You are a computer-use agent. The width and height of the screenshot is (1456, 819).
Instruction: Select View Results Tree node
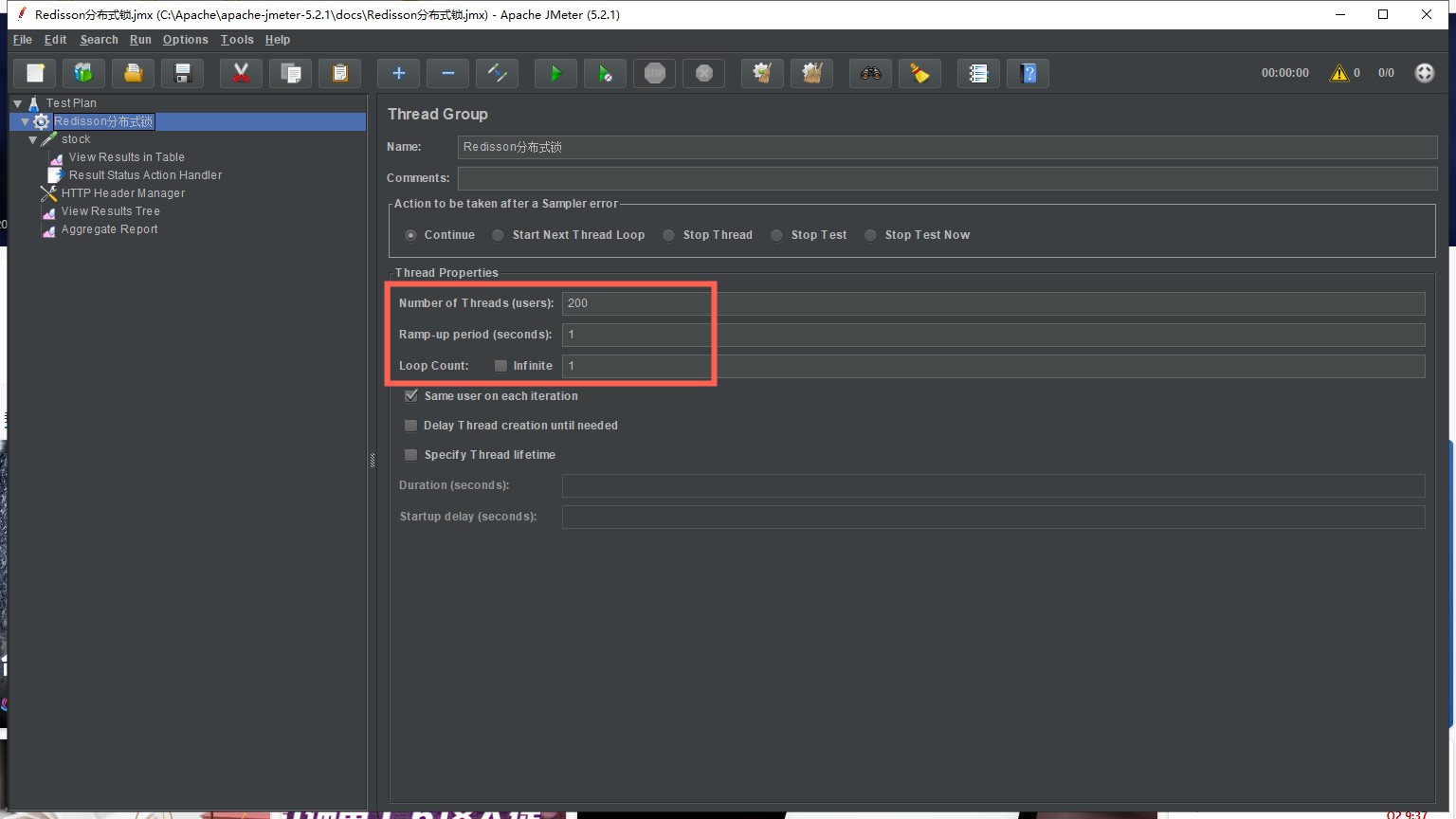(x=110, y=211)
